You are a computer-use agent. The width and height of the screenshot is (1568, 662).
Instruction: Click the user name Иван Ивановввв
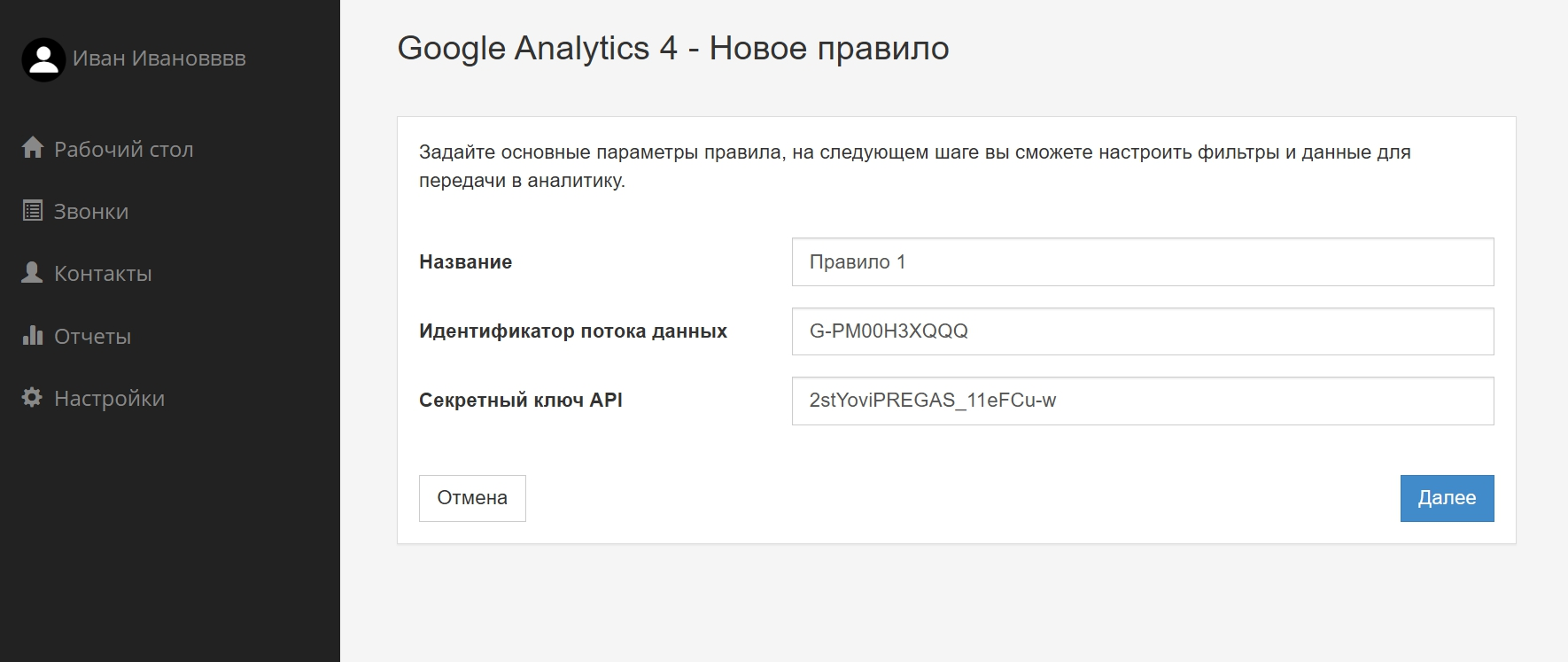coord(159,58)
